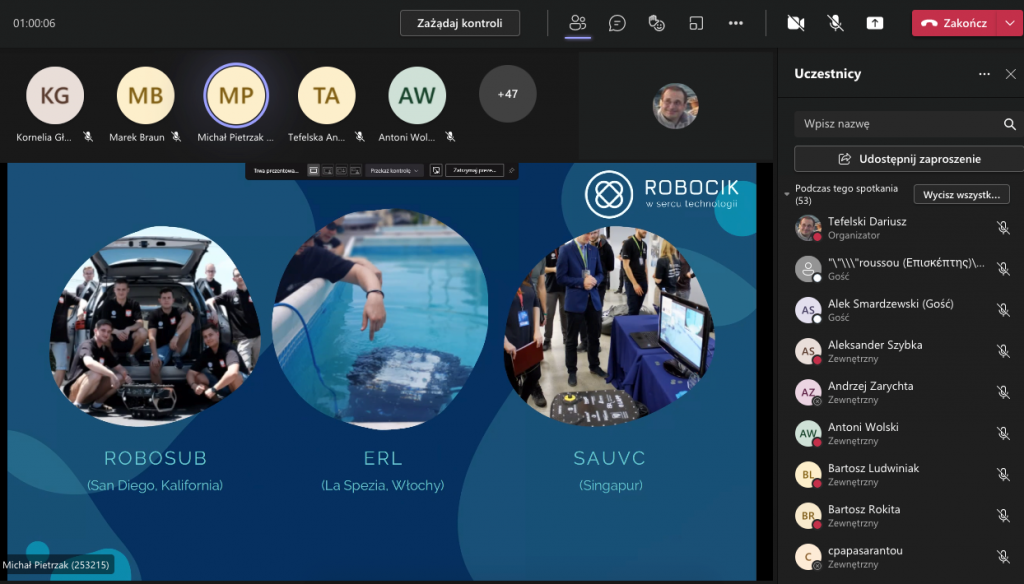Click mic icon next to roussou guest
Screen dimensions: 1024x584
(x=1004, y=268)
